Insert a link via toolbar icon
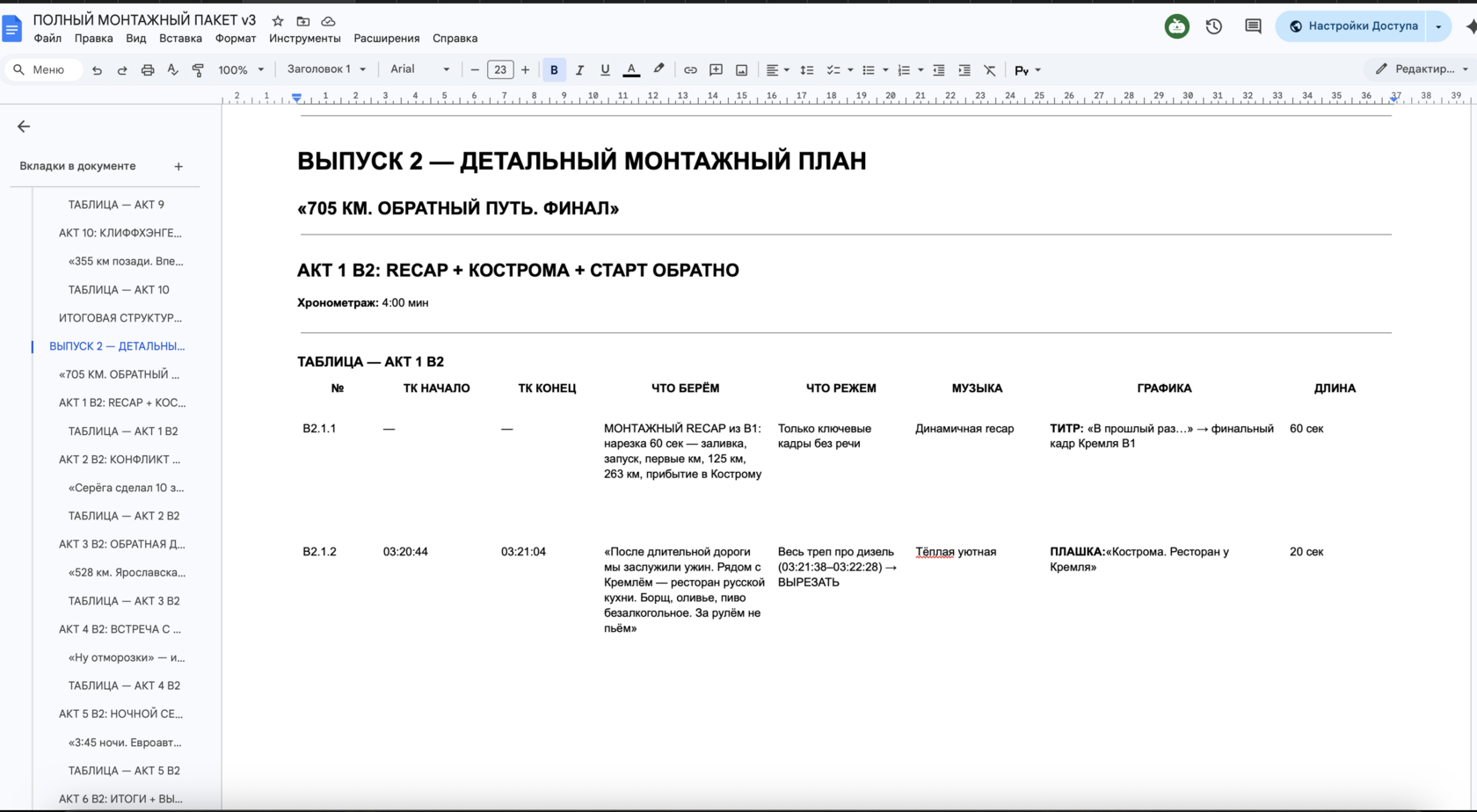Screen dimensions: 1477x812 point(690,69)
